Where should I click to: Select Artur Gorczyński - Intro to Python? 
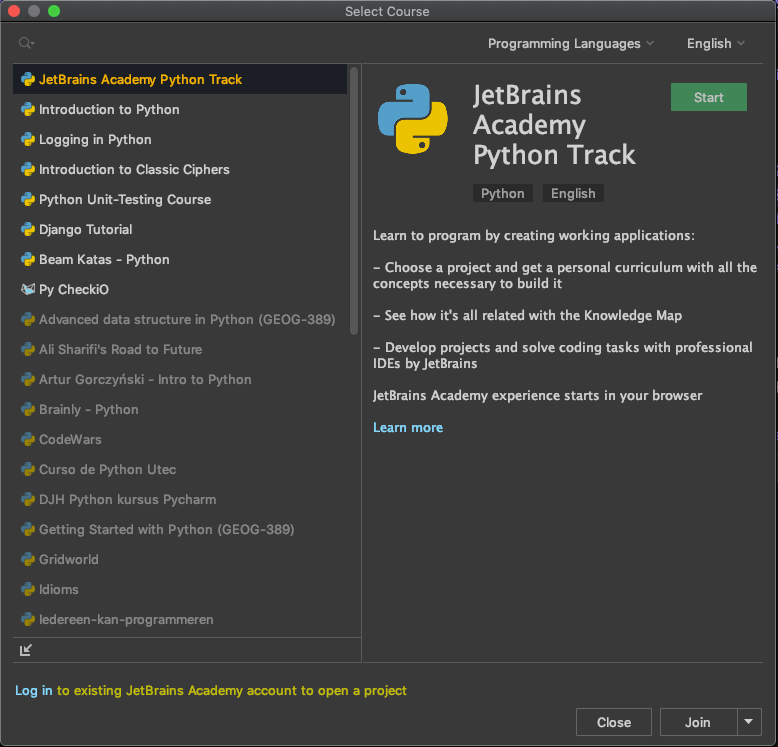pos(180,379)
